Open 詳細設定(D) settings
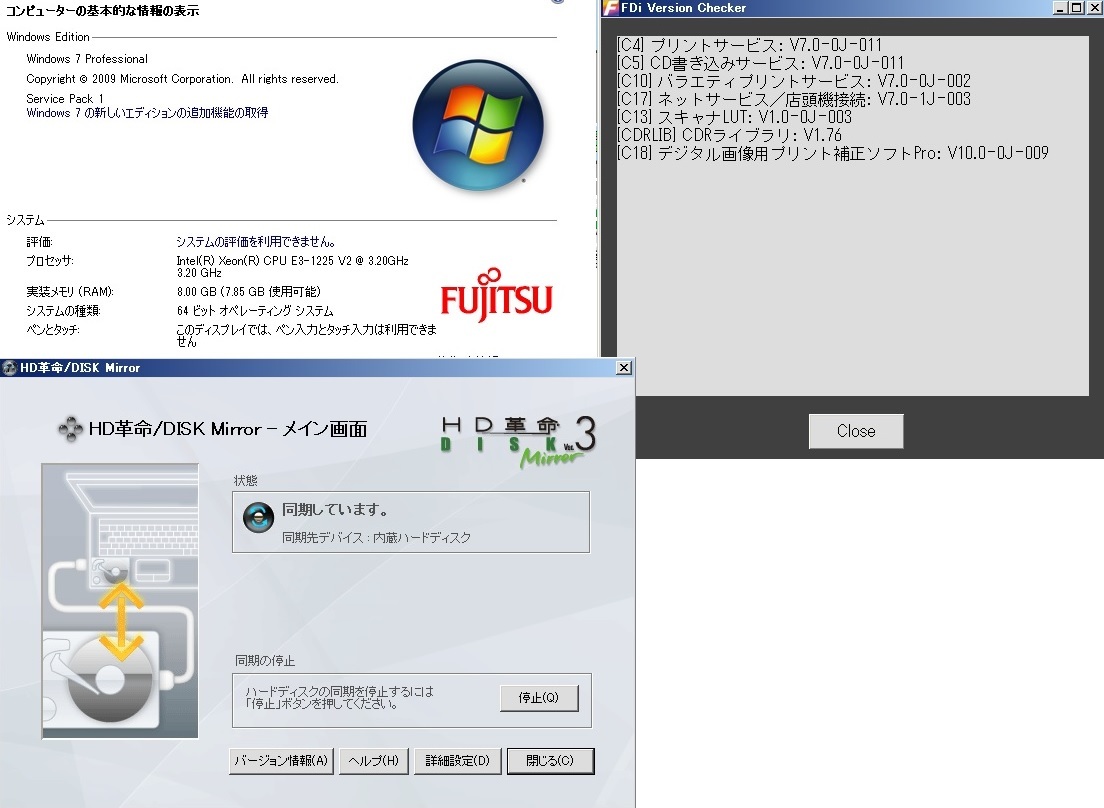 (x=458, y=761)
